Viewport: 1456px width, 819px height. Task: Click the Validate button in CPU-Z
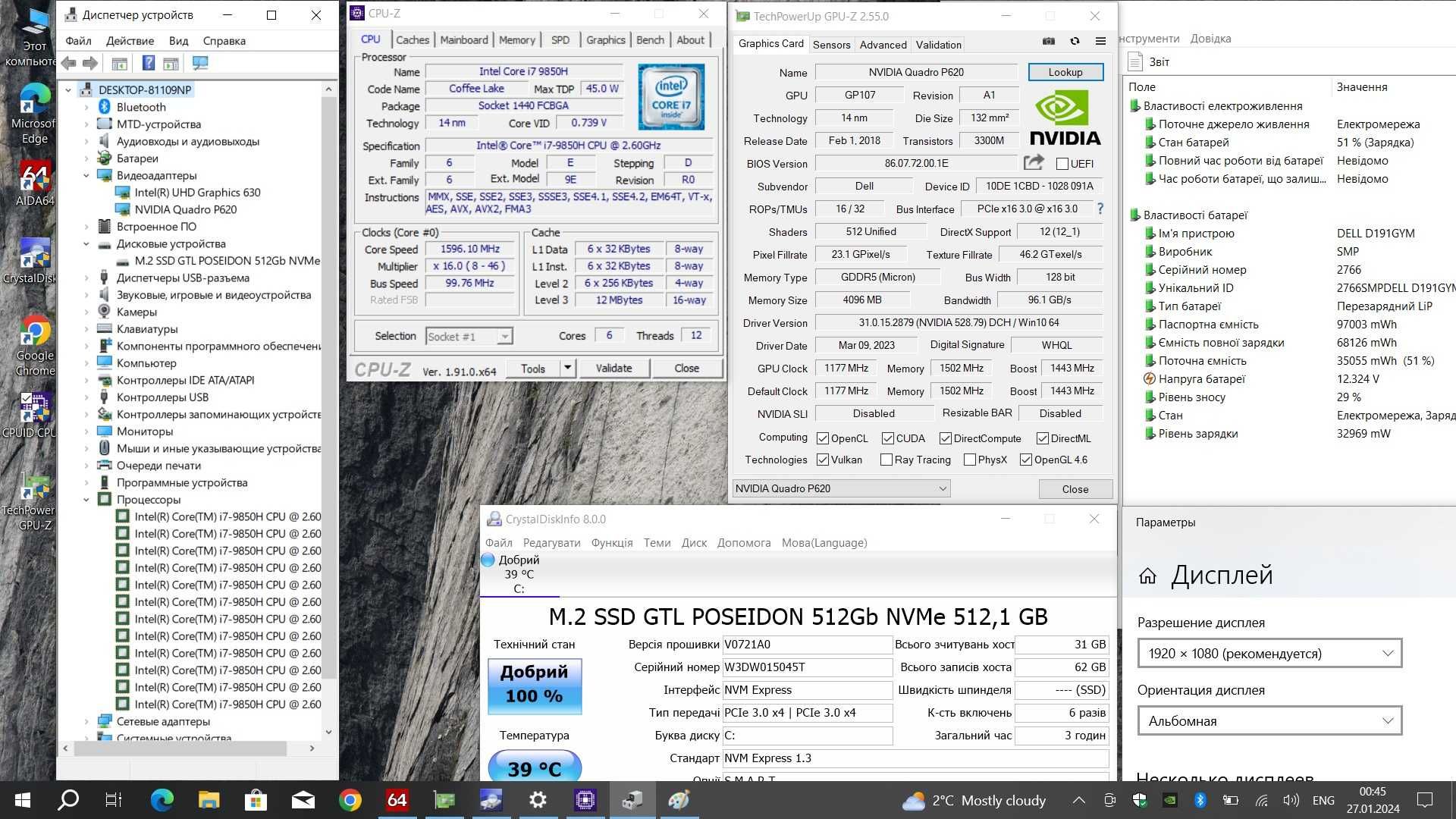613,368
